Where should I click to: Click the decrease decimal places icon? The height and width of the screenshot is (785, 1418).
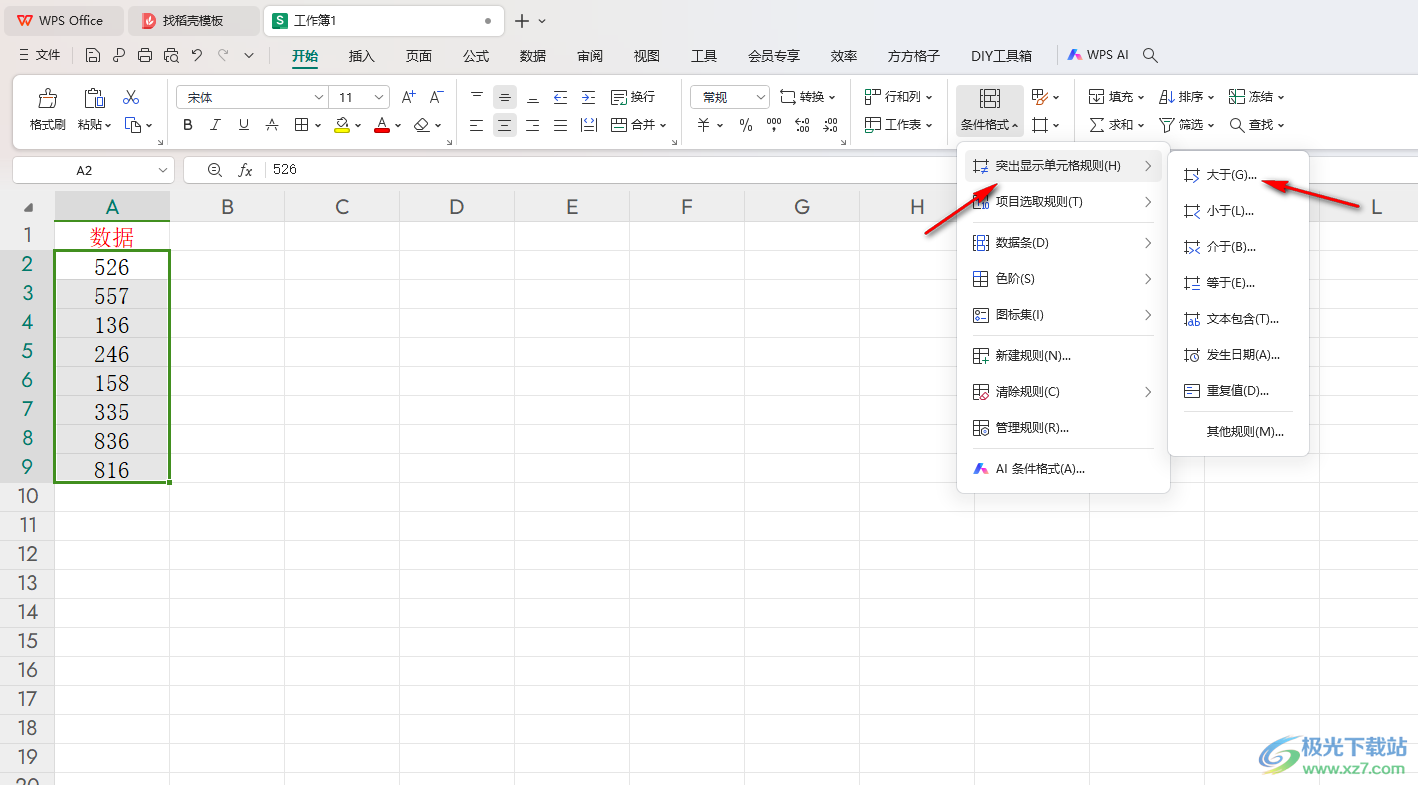point(830,125)
